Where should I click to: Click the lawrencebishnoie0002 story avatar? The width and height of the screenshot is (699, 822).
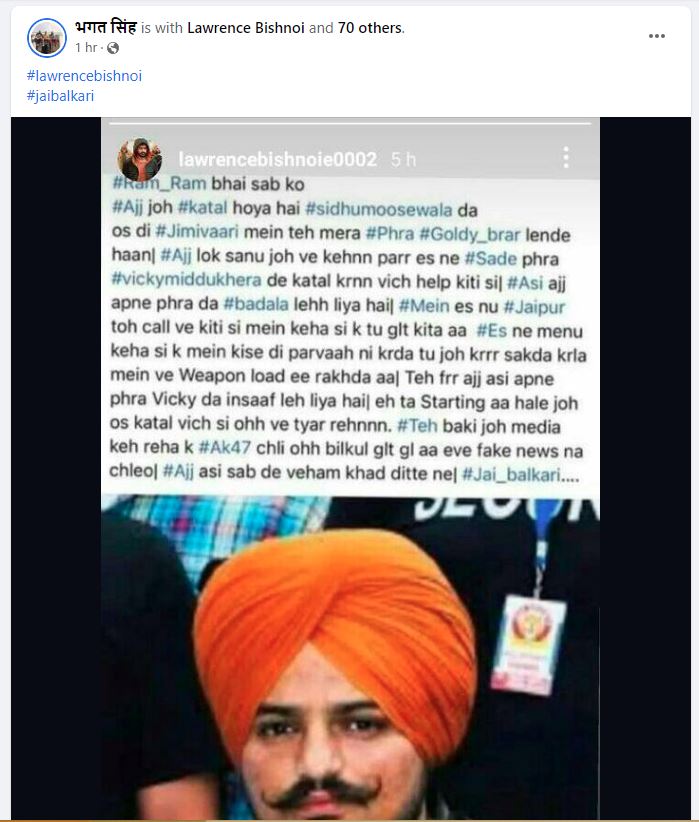140,159
